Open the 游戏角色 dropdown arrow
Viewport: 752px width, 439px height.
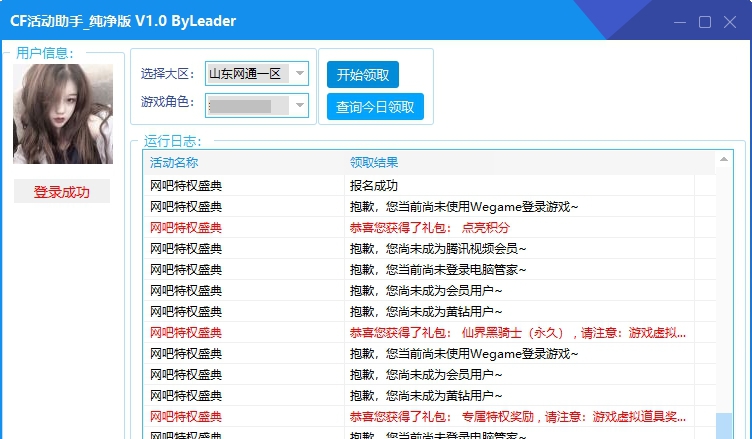pyautogui.click(x=300, y=105)
